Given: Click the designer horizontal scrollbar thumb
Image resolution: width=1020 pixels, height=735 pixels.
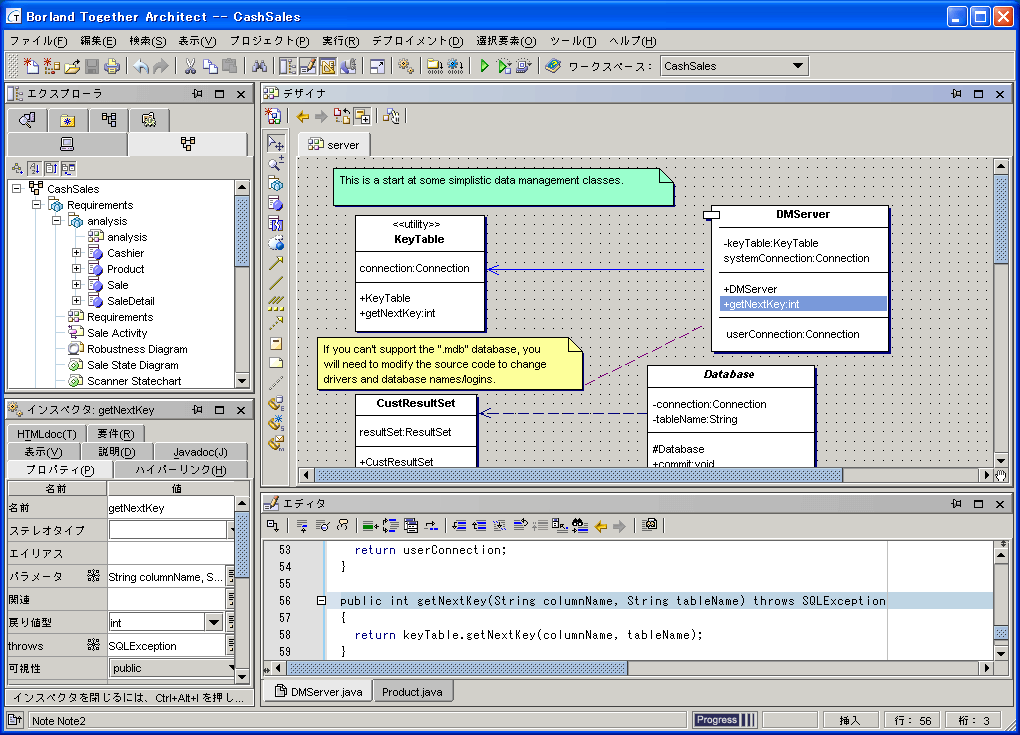Looking at the screenshot, I should click(578, 475).
